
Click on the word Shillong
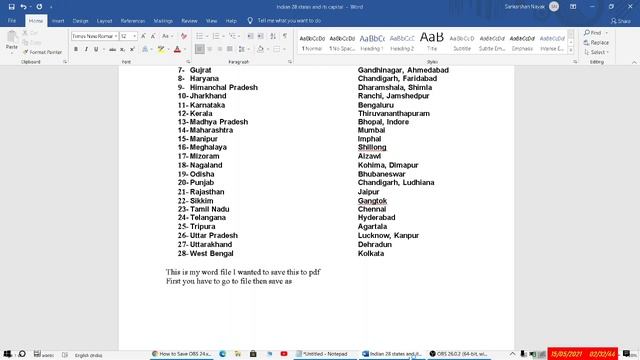(x=372, y=147)
